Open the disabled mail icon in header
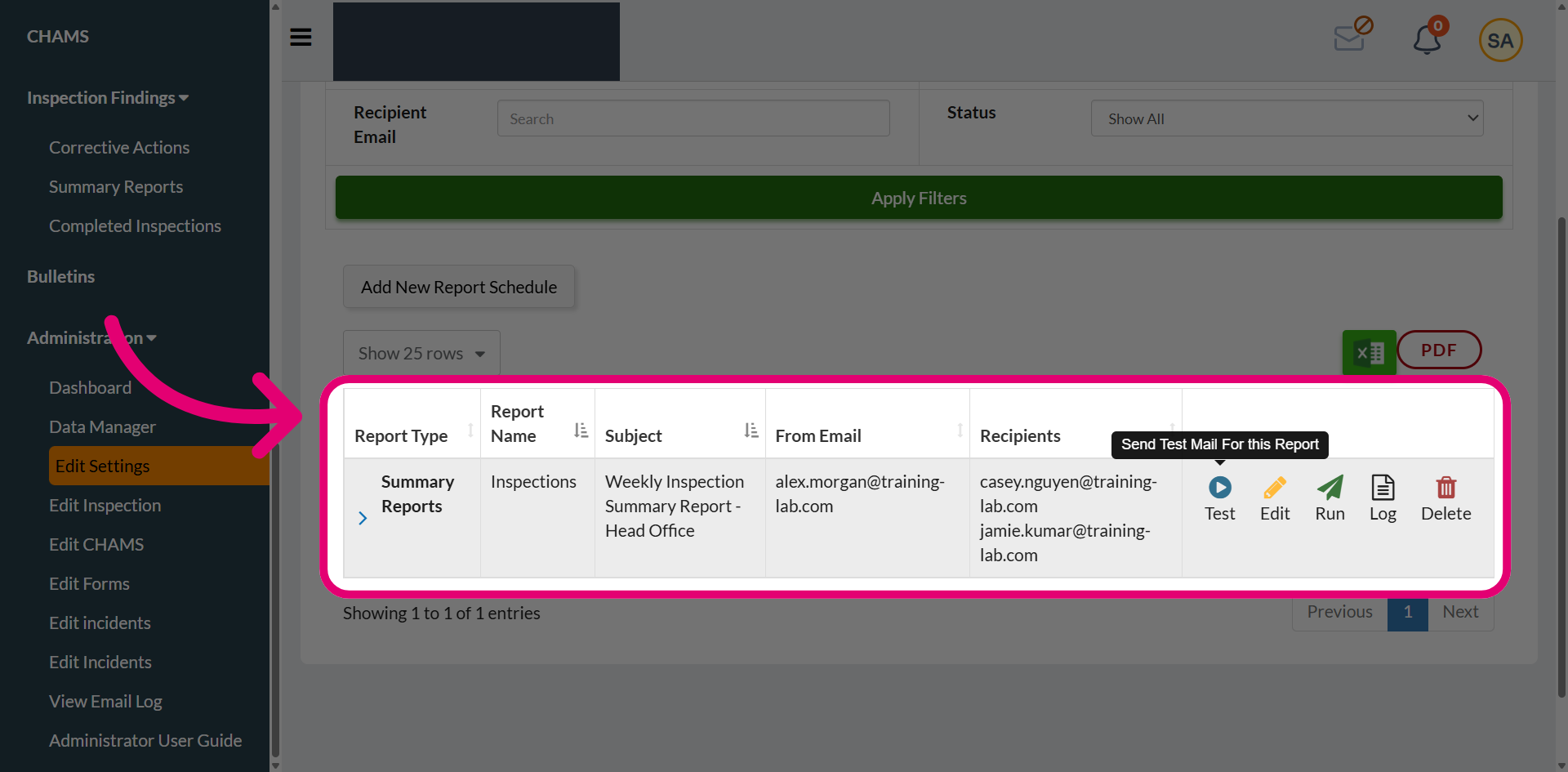 [x=1353, y=34]
